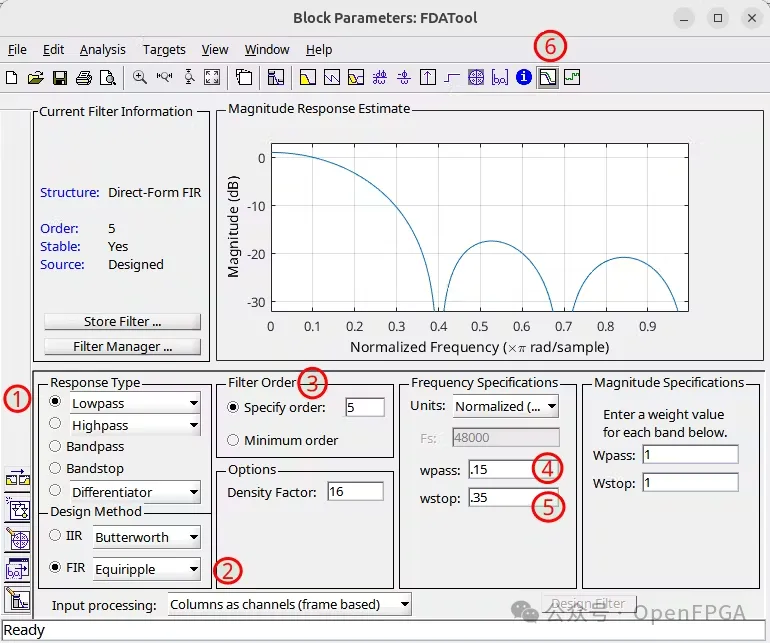Open the Targets menu

(x=164, y=50)
